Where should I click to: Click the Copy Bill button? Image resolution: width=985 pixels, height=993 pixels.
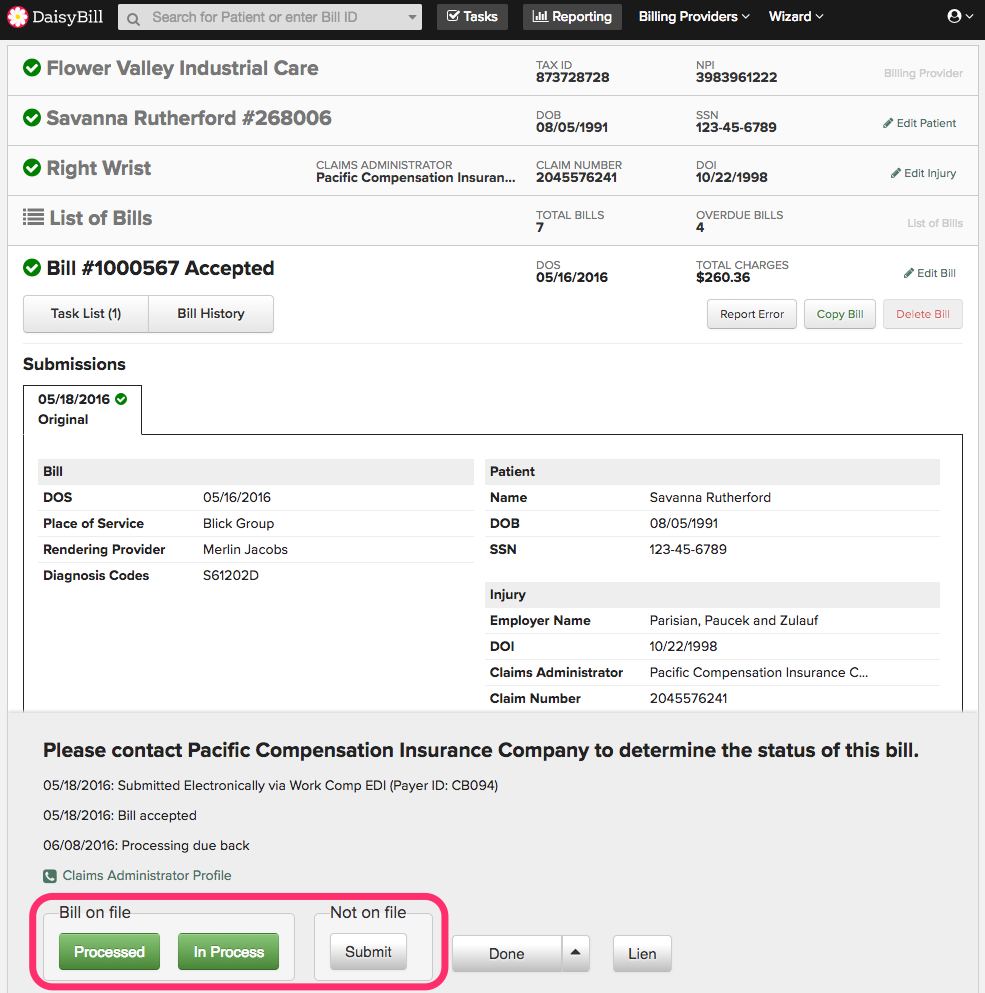(x=840, y=314)
